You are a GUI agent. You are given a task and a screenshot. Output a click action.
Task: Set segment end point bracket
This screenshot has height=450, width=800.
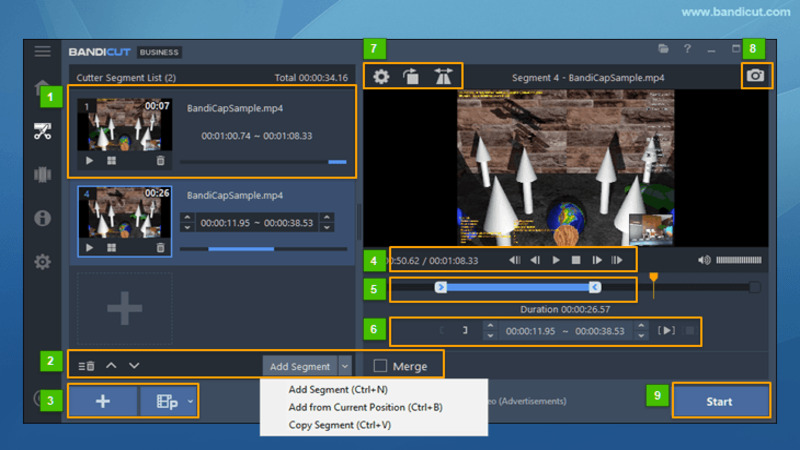click(465, 330)
